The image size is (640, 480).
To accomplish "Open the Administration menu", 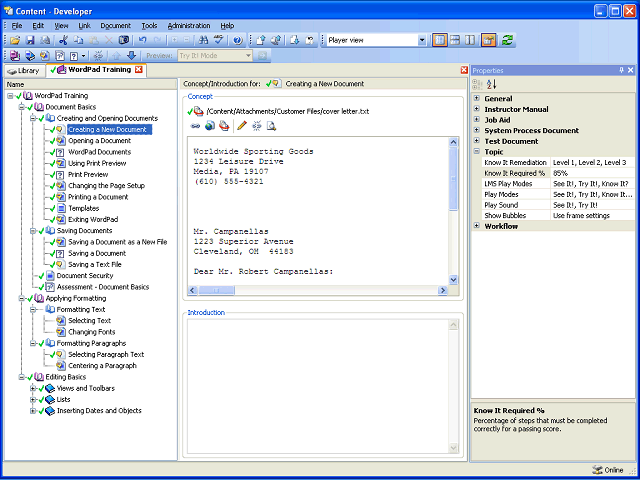I will click(x=188, y=25).
